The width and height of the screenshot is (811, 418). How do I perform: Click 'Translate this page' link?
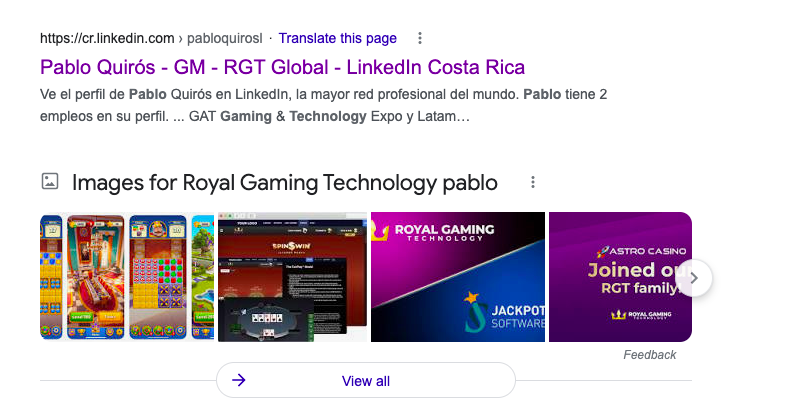pyautogui.click(x=338, y=38)
